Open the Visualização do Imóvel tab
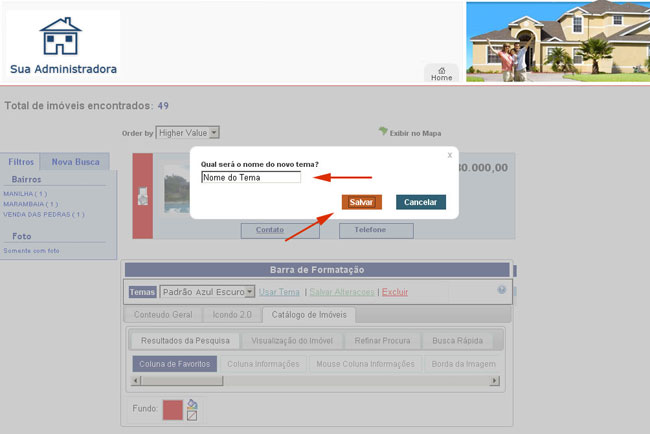 292,340
